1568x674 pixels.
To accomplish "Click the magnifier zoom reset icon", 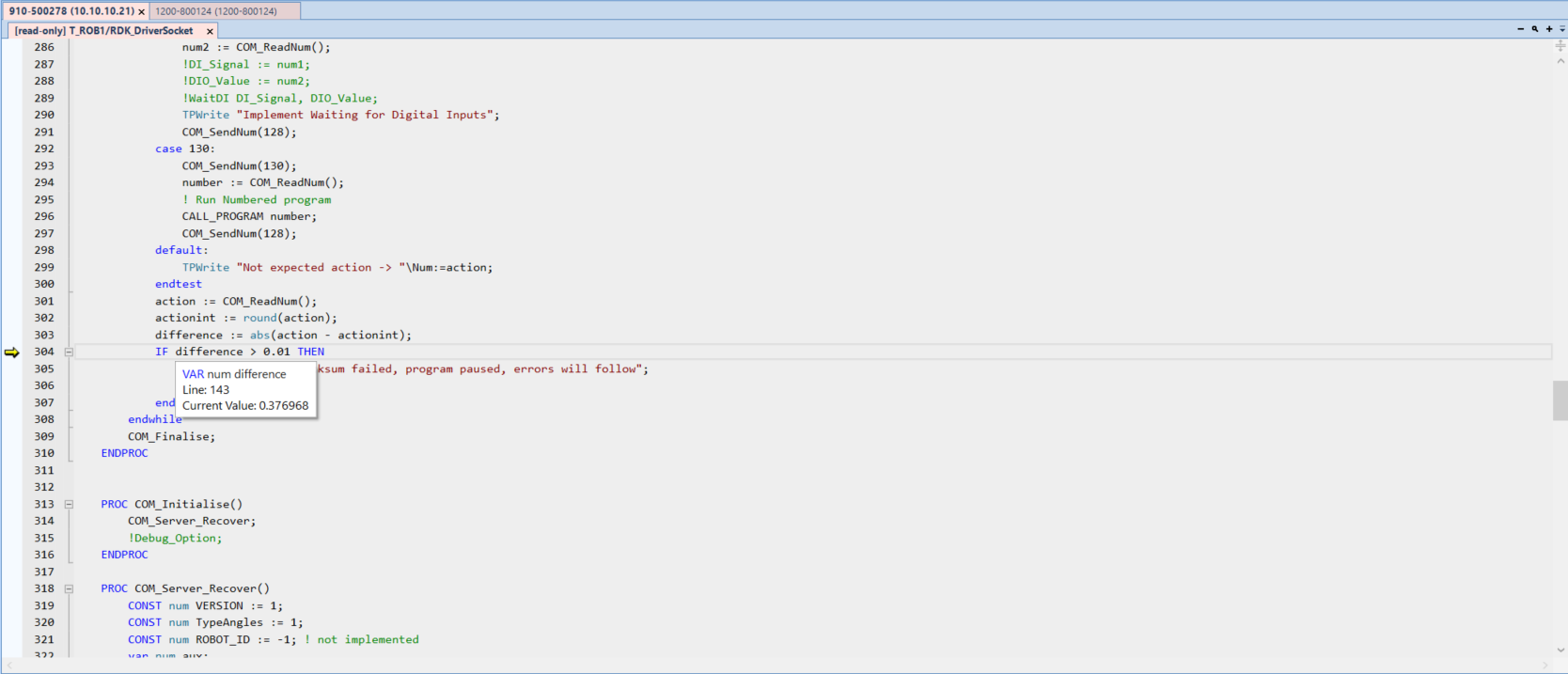I will pyautogui.click(x=1535, y=29).
